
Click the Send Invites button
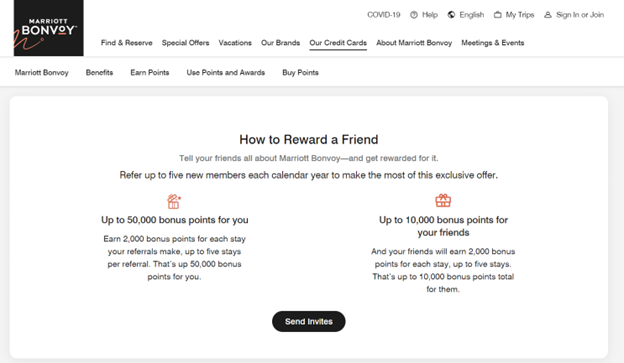click(x=309, y=321)
